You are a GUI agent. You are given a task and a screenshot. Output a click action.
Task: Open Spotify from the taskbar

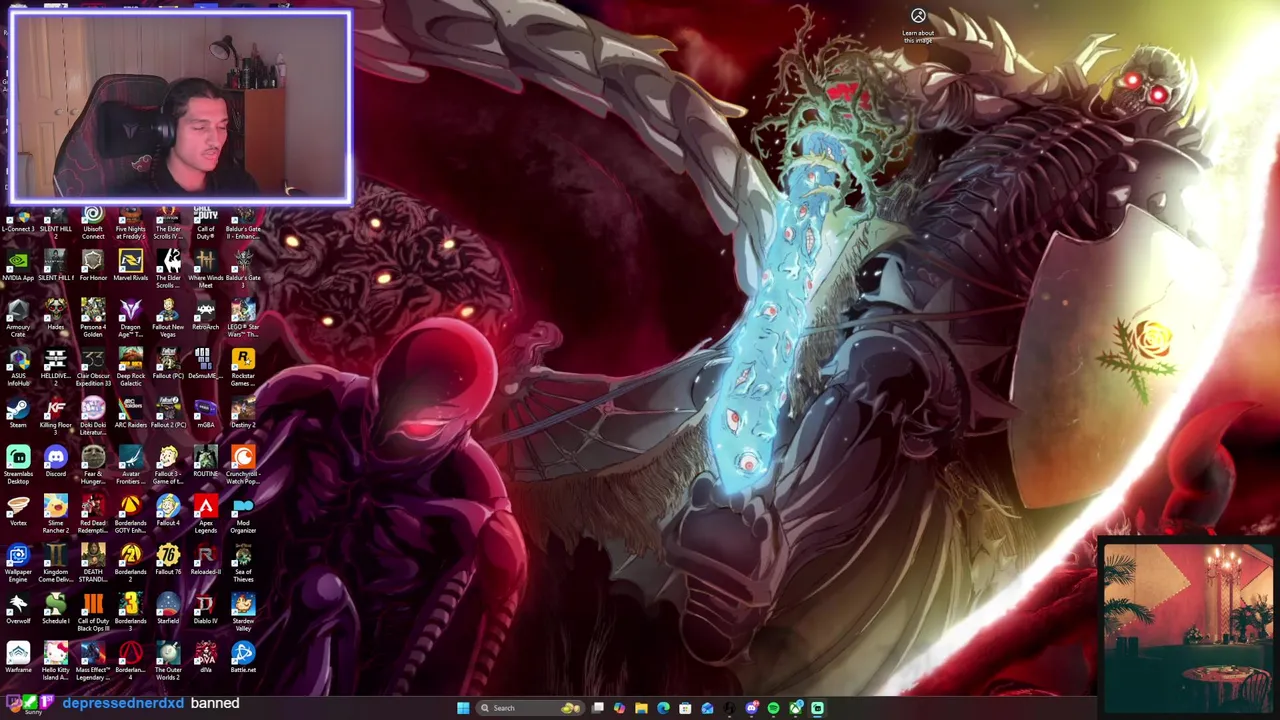coord(773,708)
